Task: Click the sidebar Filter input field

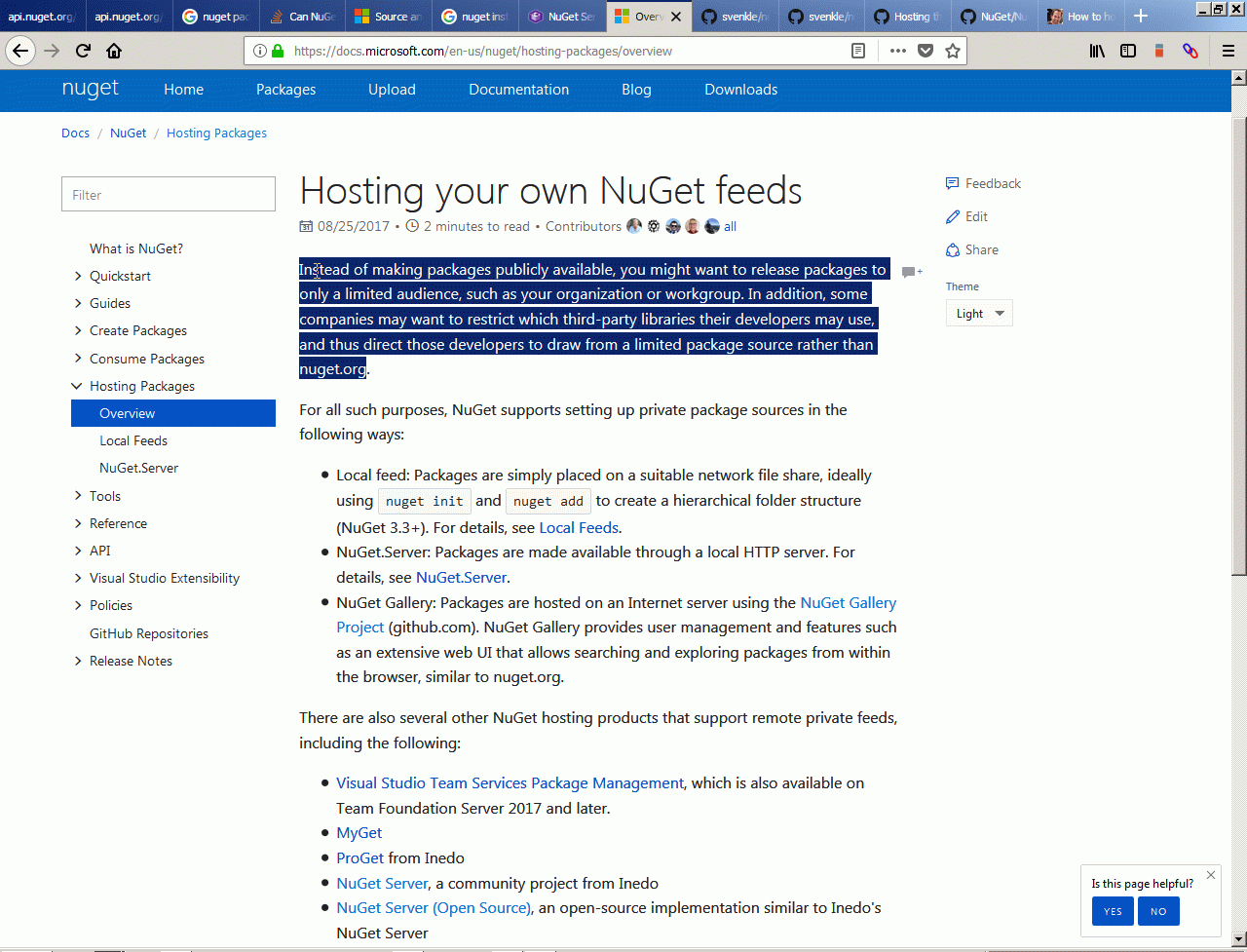Action: [169, 195]
